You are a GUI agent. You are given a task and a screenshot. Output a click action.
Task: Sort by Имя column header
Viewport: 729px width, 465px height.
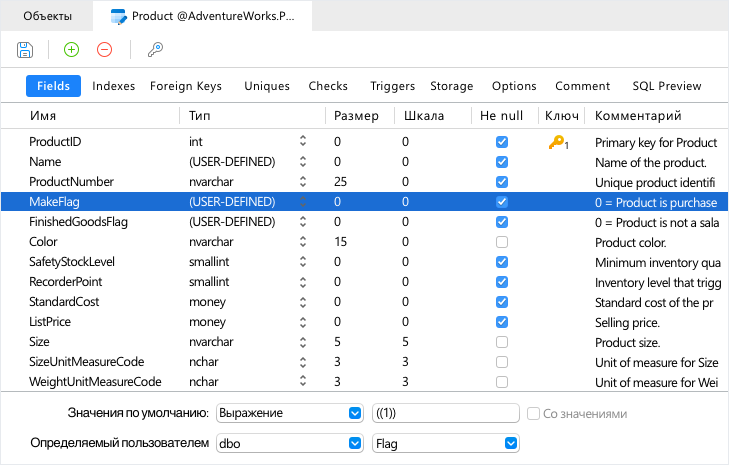tap(43, 116)
